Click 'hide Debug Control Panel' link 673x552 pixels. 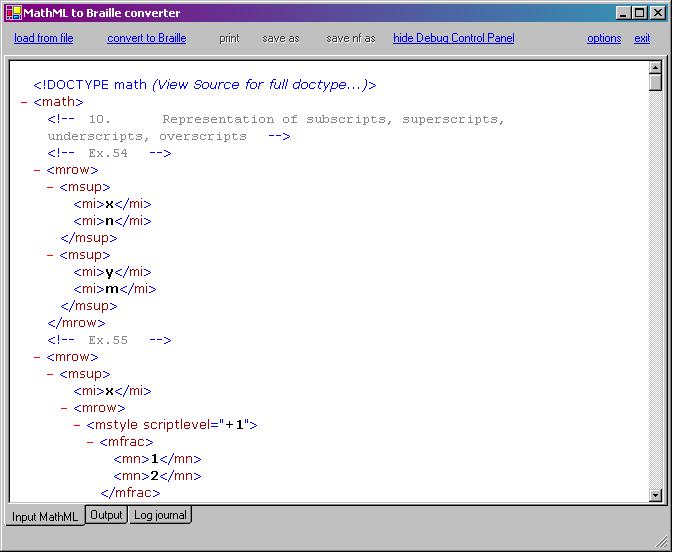pyautogui.click(x=453, y=38)
